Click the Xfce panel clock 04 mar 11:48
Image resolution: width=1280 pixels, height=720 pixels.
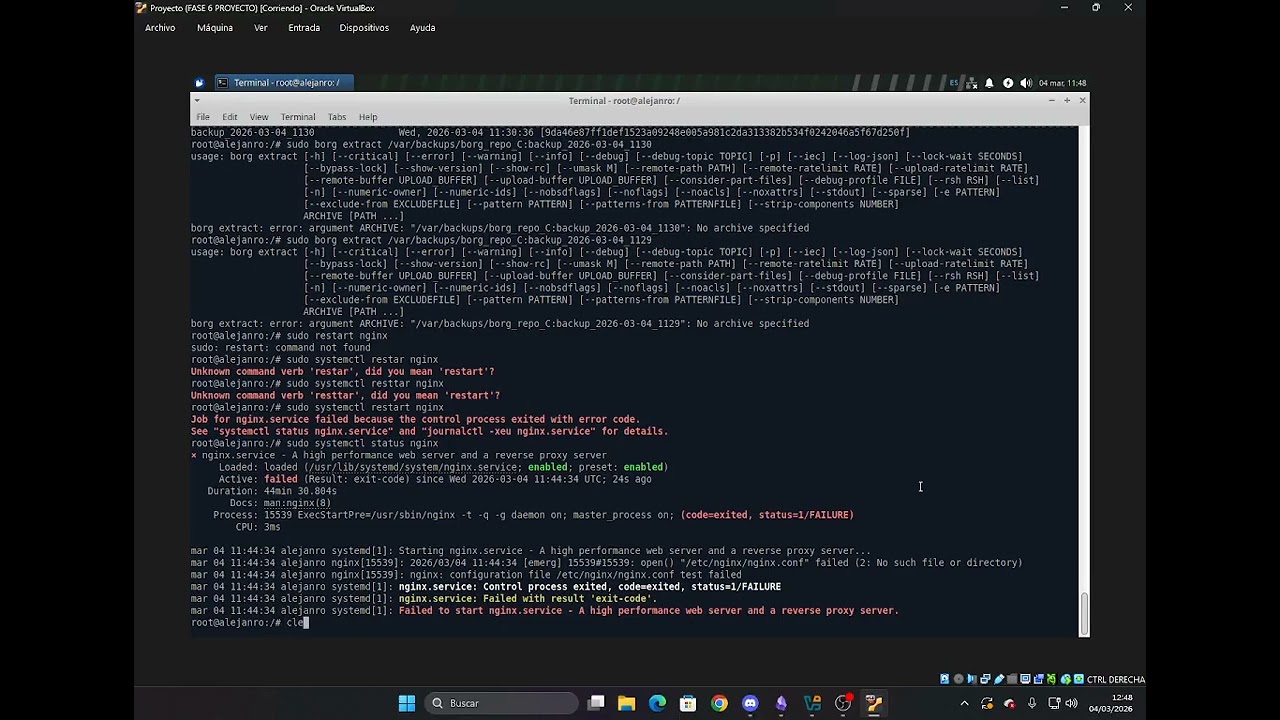point(1062,83)
